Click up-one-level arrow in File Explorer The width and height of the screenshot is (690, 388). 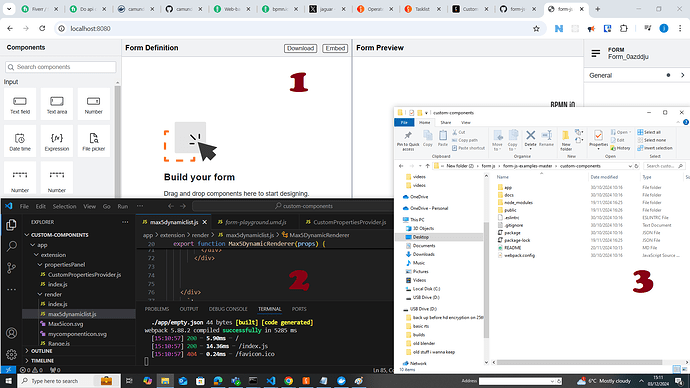[x=427, y=166]
